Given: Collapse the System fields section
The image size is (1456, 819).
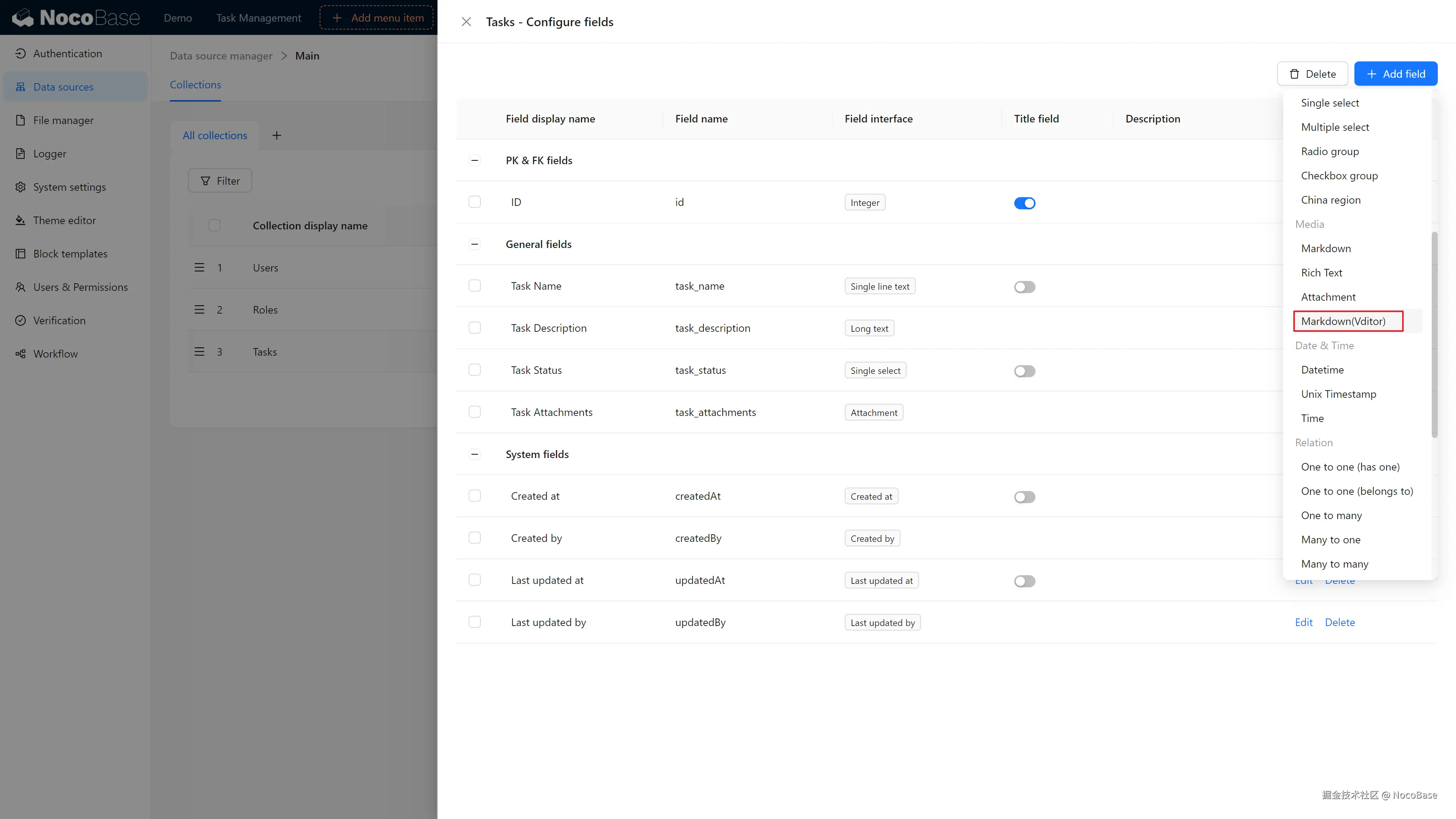Looking at the screenshot, I should (x=474, y=455).
